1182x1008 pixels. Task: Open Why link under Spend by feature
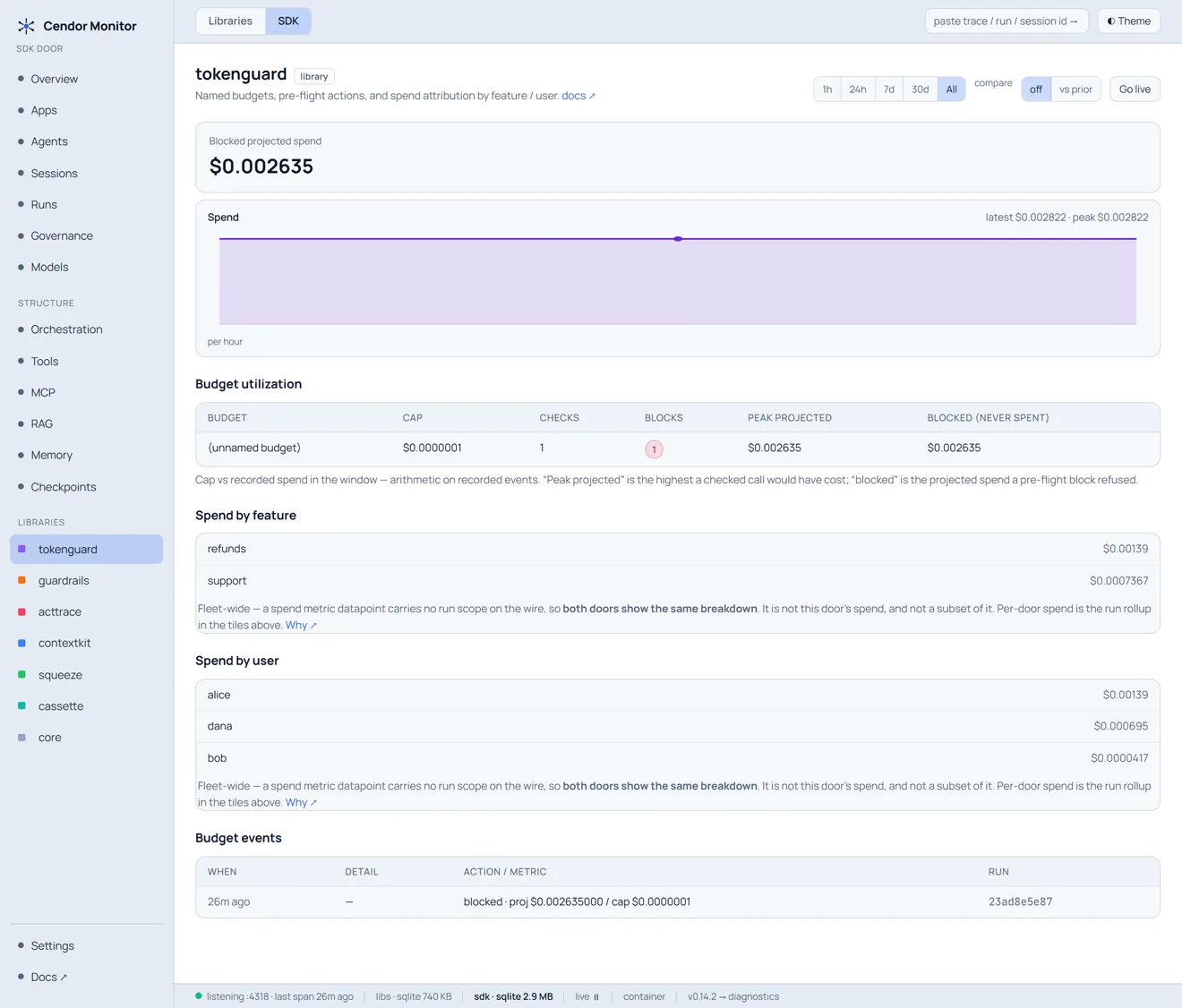coord(301,625)
